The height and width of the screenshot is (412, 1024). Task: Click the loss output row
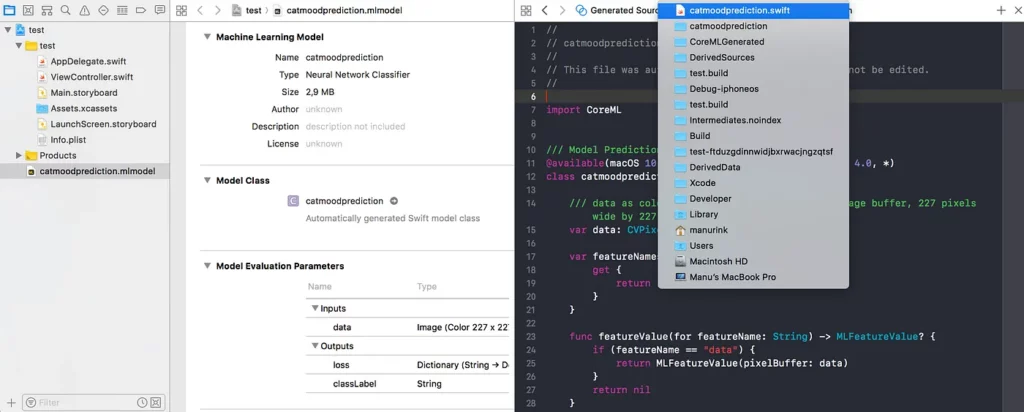[407, 365]
